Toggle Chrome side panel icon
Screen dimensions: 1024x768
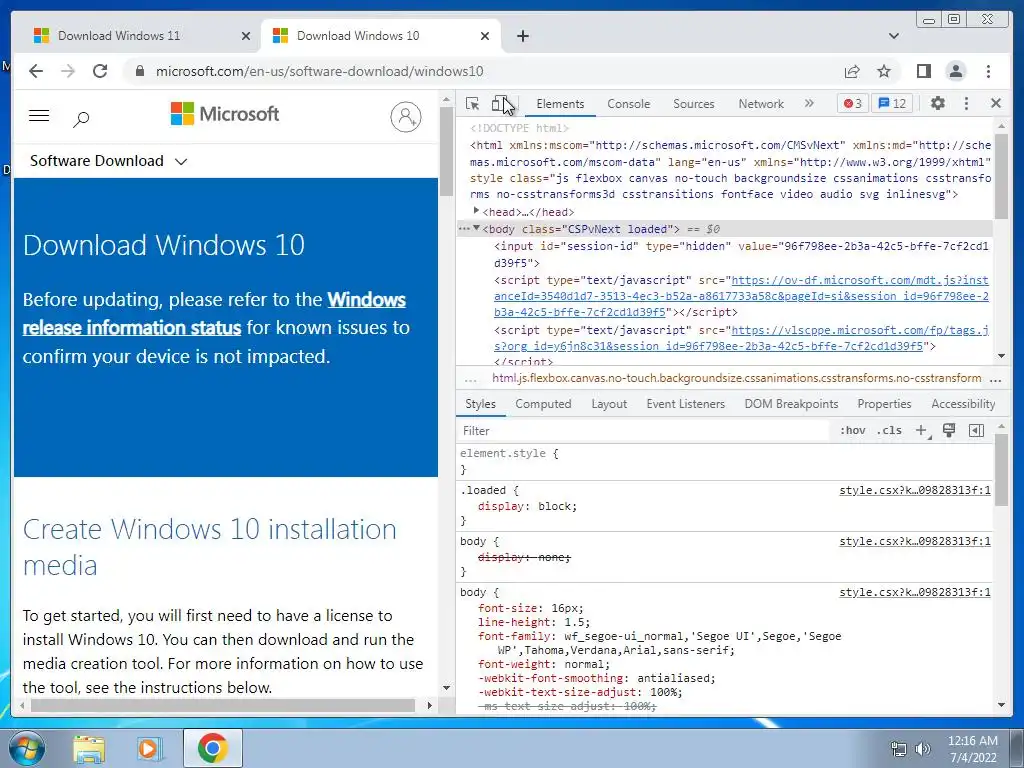(923, 71)
